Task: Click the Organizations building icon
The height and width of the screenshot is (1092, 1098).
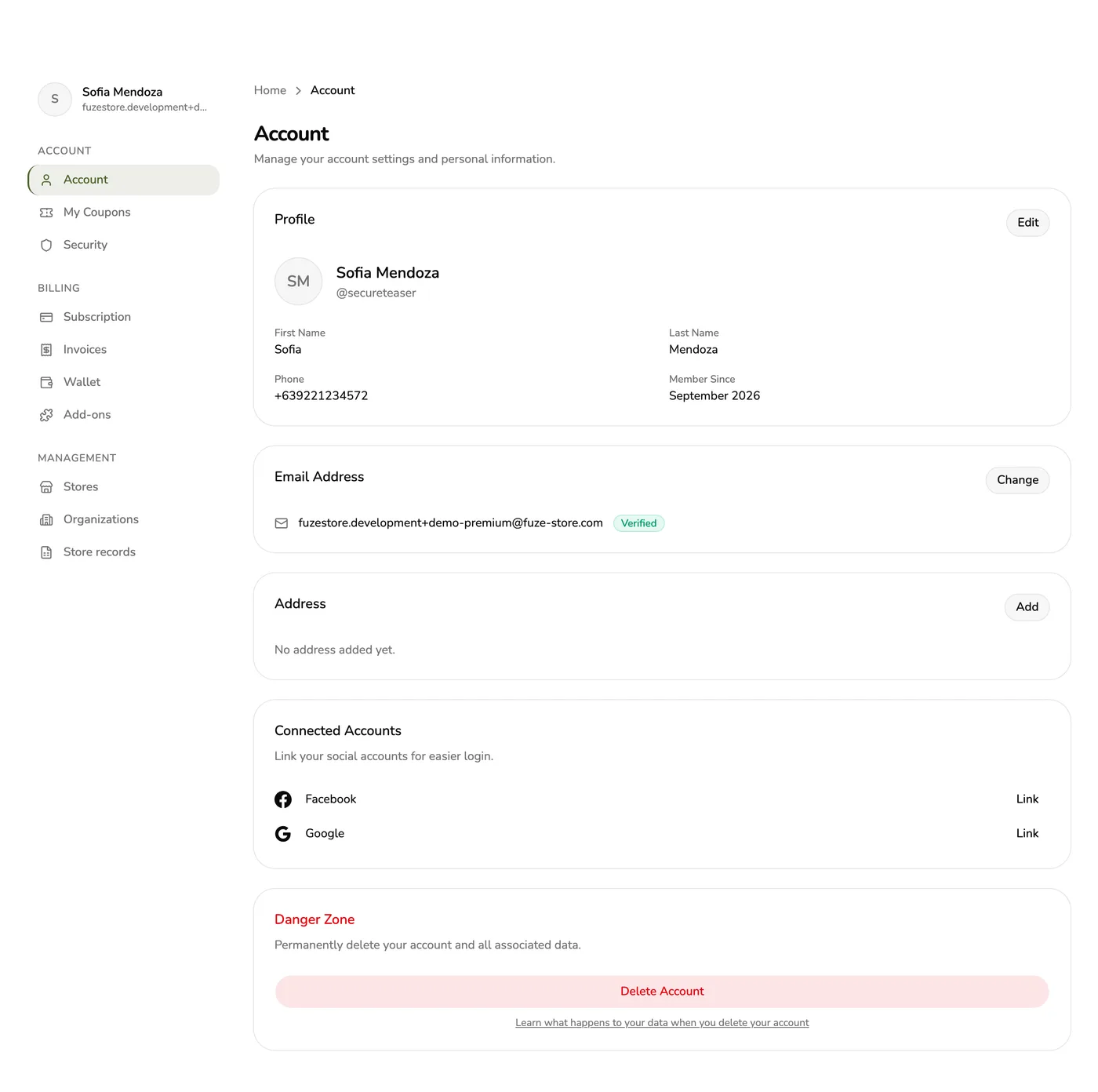Action: point(46,519)
